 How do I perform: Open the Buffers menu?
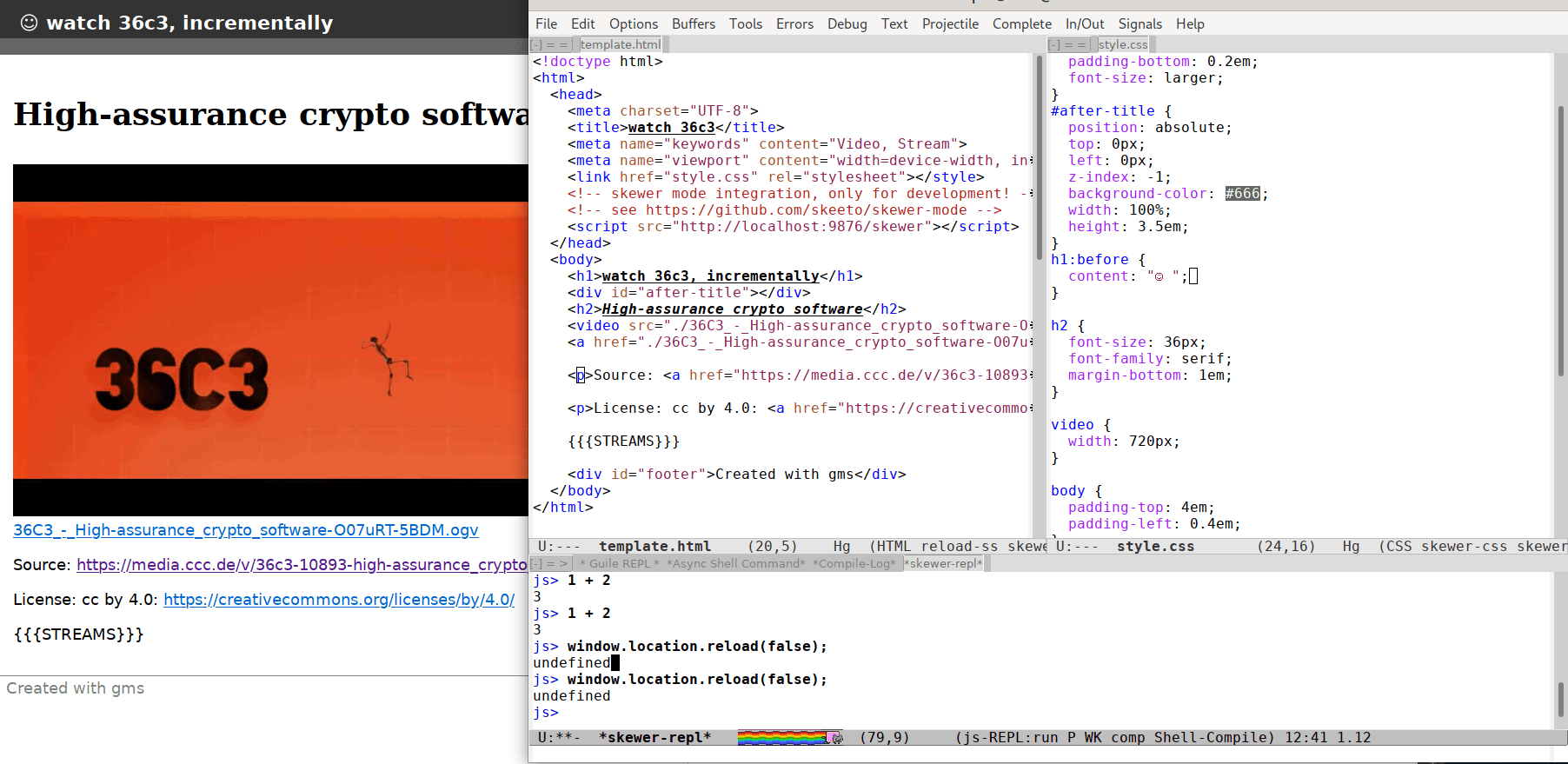693,23
